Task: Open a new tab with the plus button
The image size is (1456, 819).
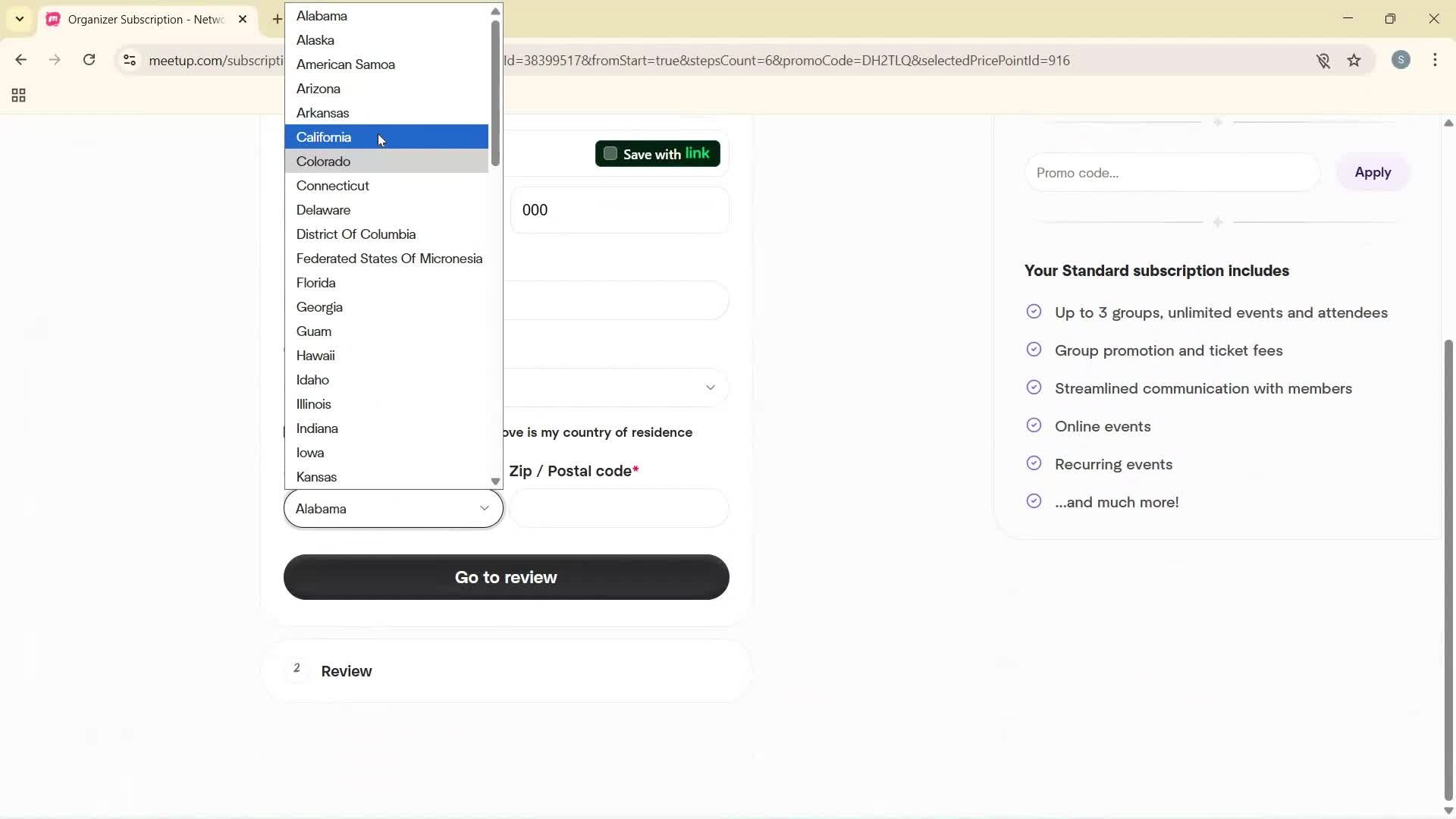Action: 276,19
